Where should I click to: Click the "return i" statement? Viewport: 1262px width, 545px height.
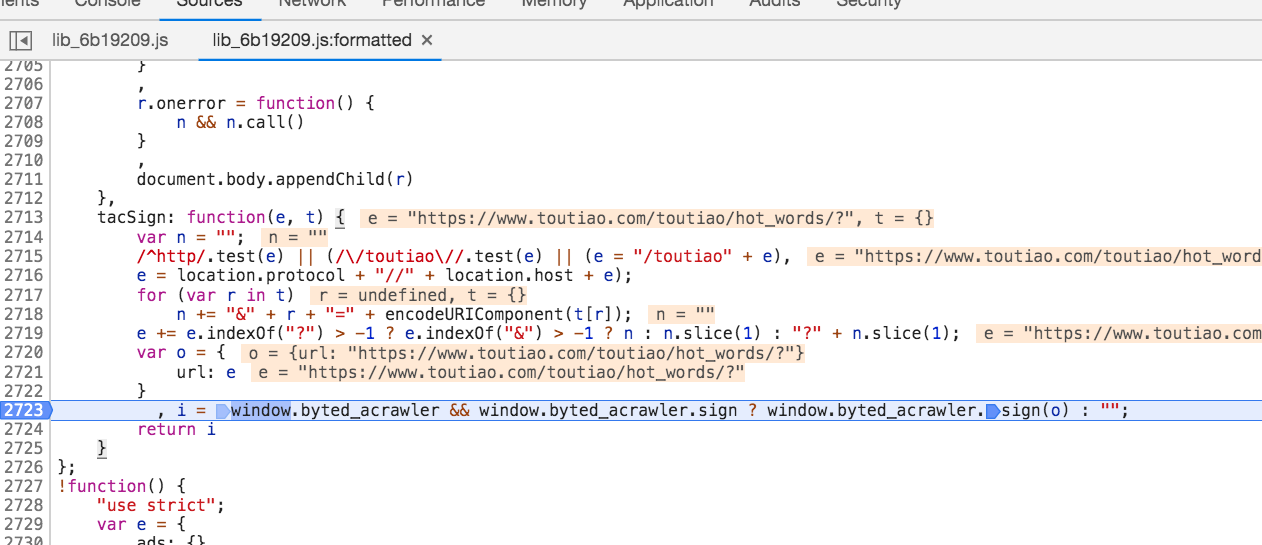tap(176, 430)
